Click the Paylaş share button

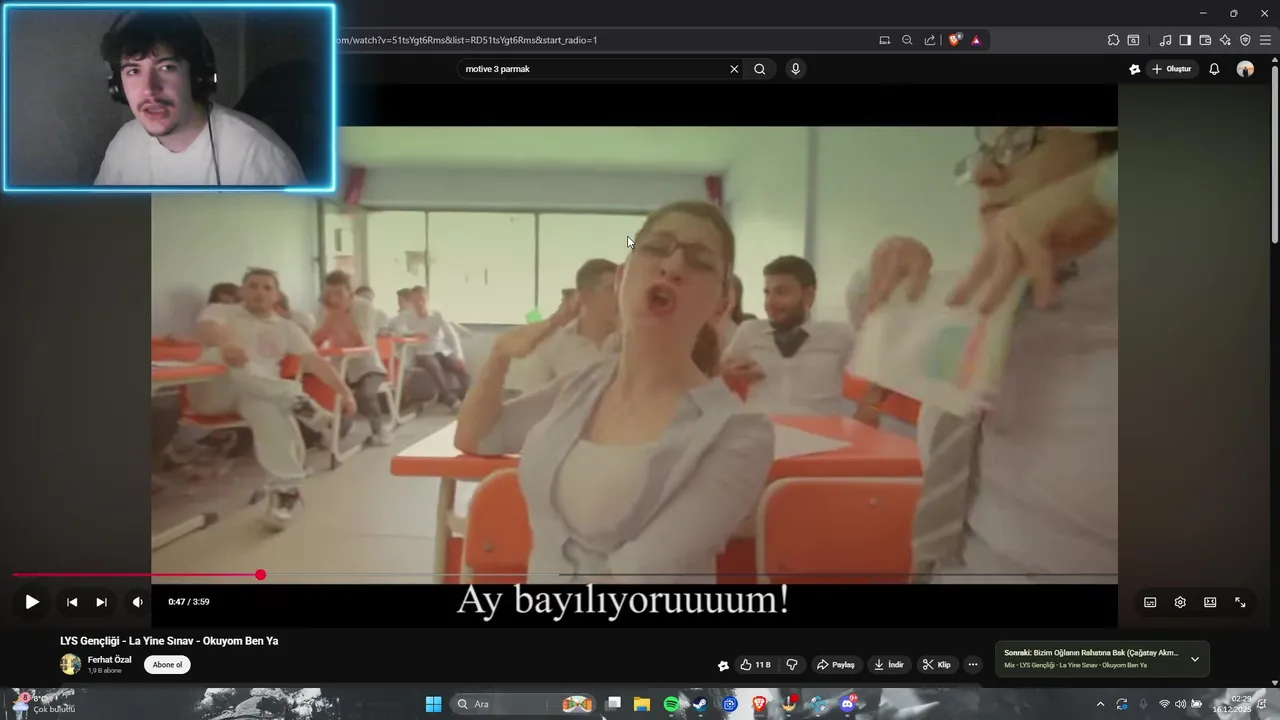(x=836, y=665)
